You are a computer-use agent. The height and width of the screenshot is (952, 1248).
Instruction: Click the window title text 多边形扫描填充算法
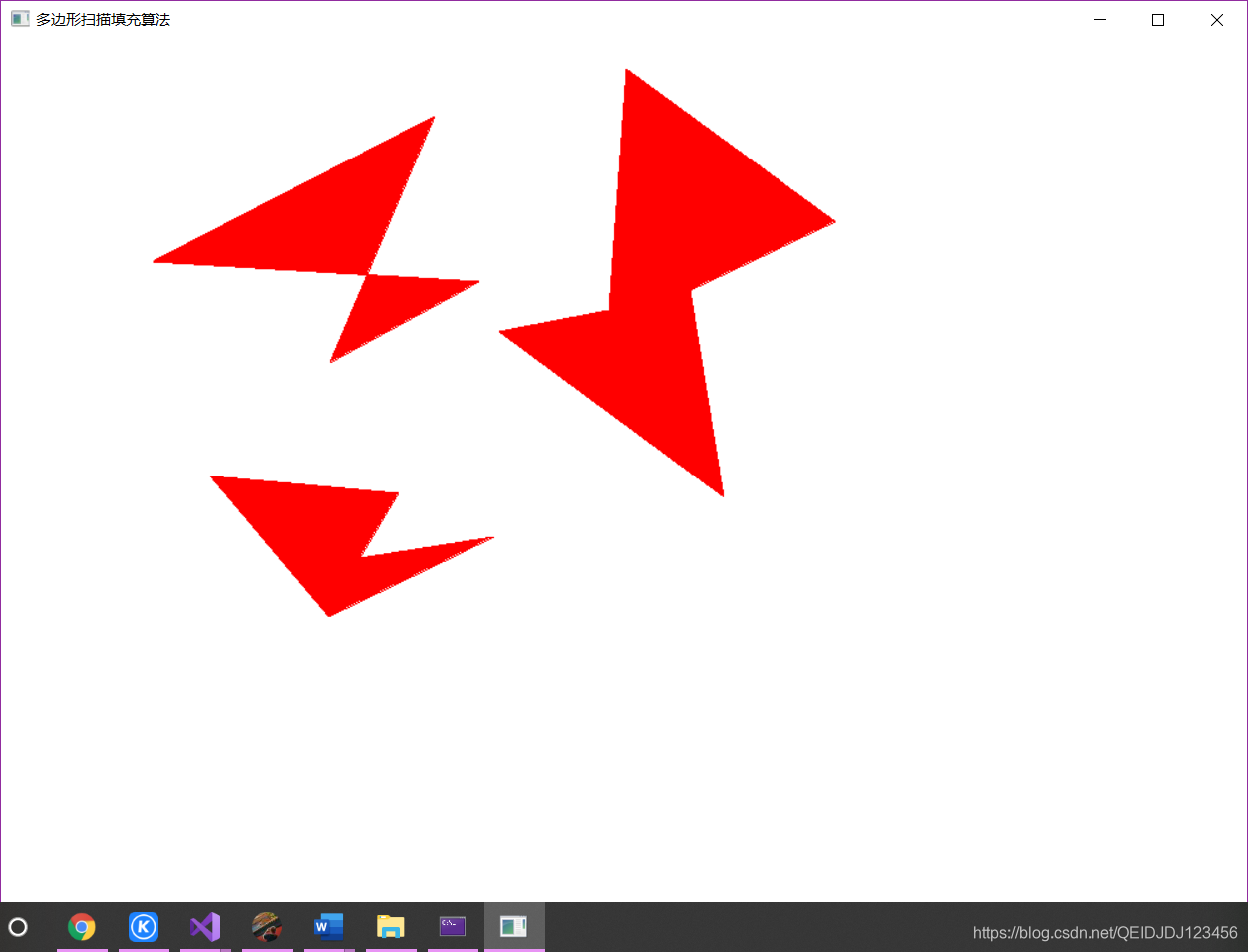pyautogui.click(x=104, y=20)
